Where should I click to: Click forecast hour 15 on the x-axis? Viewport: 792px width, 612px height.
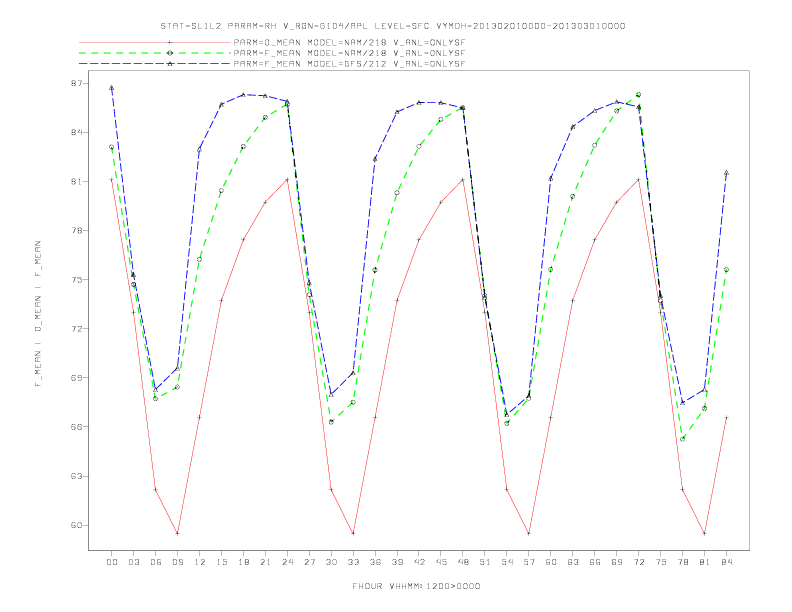point(221,562)
